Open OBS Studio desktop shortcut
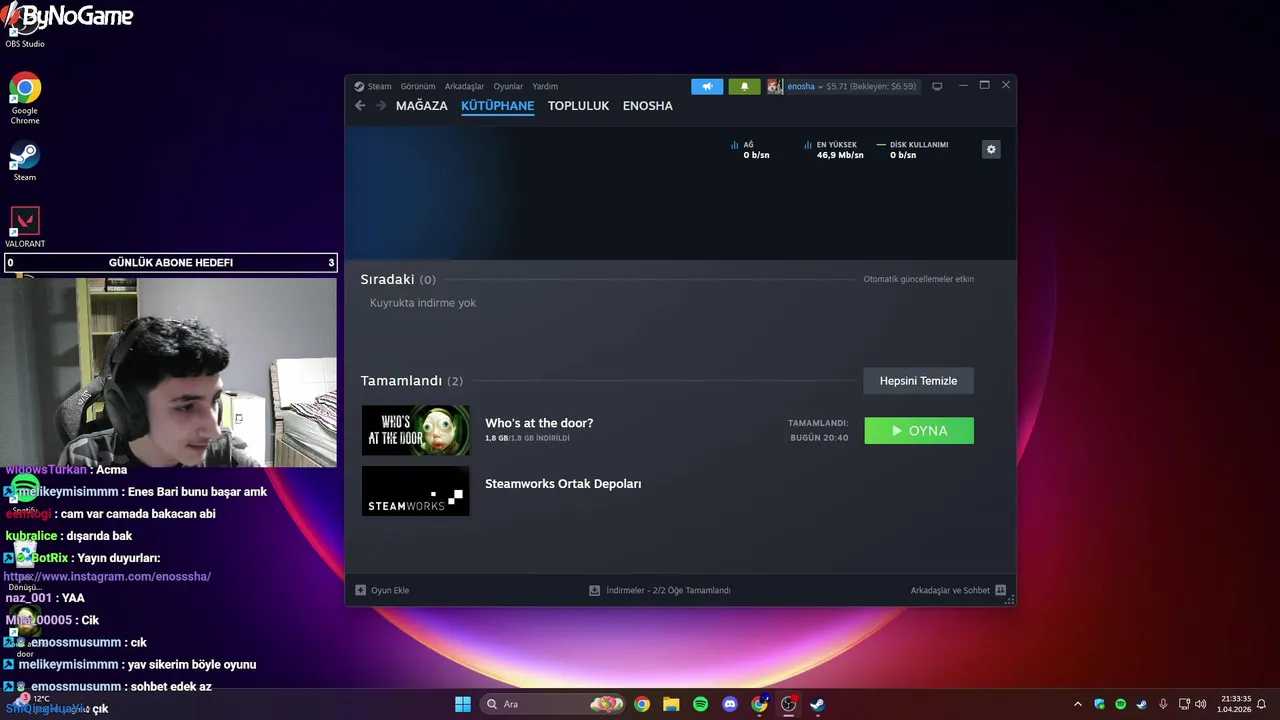Viewport: 1280px width, 720px height. 25,27
